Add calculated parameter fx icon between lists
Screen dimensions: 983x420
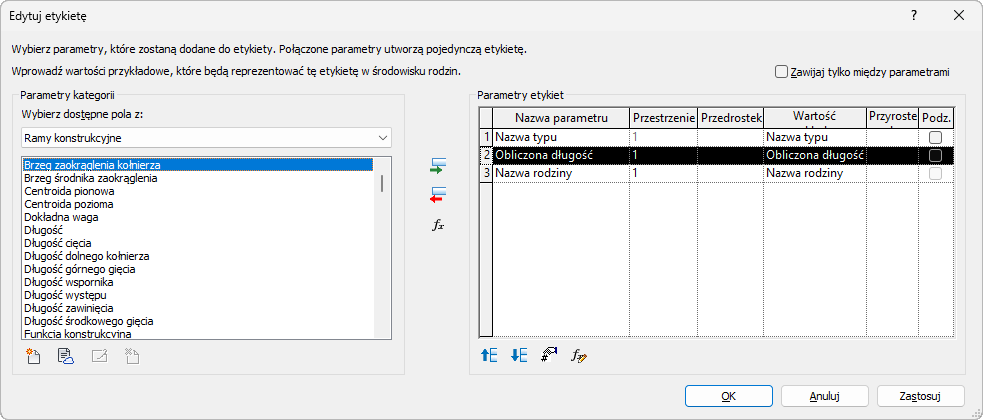point(438,226)
